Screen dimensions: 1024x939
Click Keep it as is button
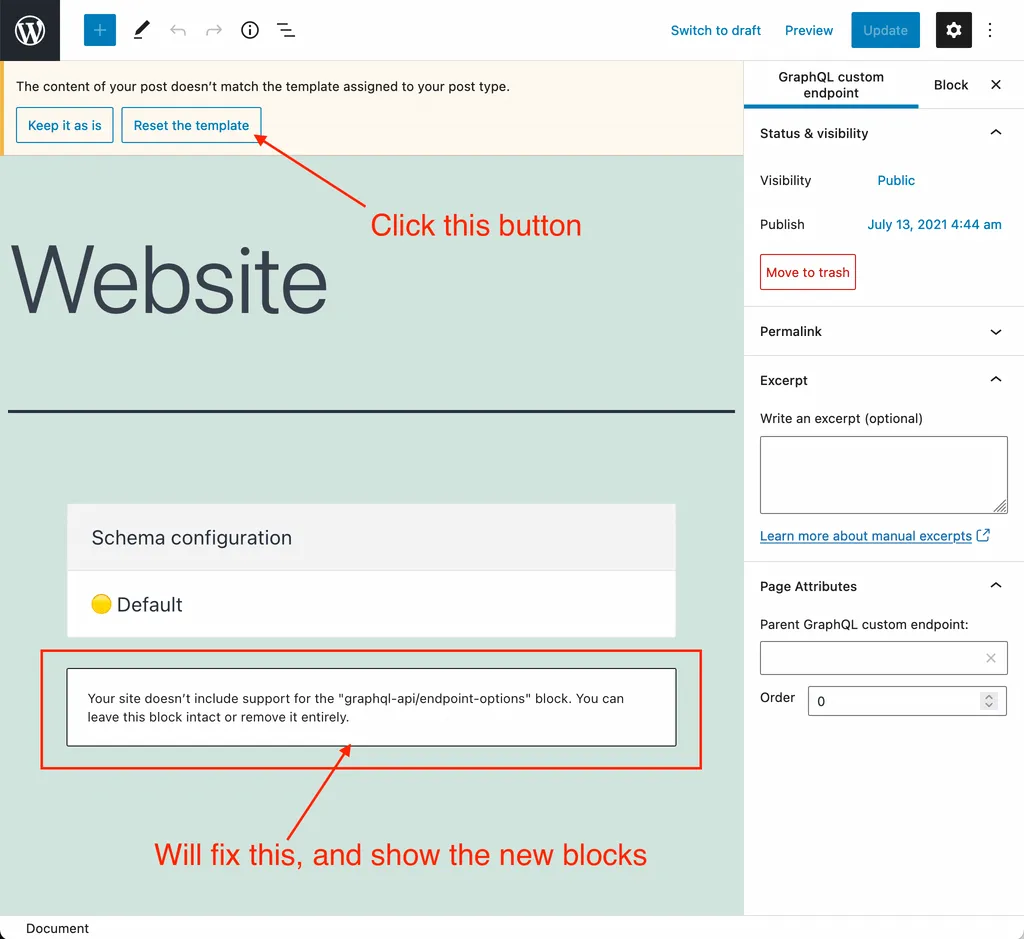pyautogui.click(x=65, y=125)
